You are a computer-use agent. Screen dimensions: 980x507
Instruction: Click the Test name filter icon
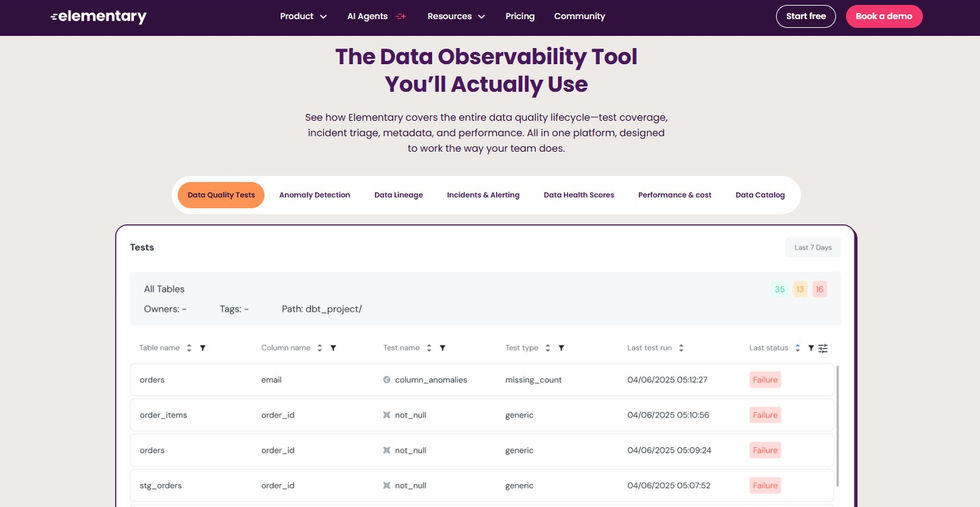442,348
